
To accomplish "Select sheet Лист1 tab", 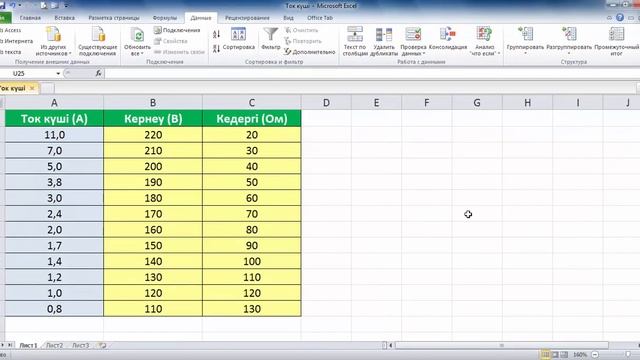I will [28, 346].
